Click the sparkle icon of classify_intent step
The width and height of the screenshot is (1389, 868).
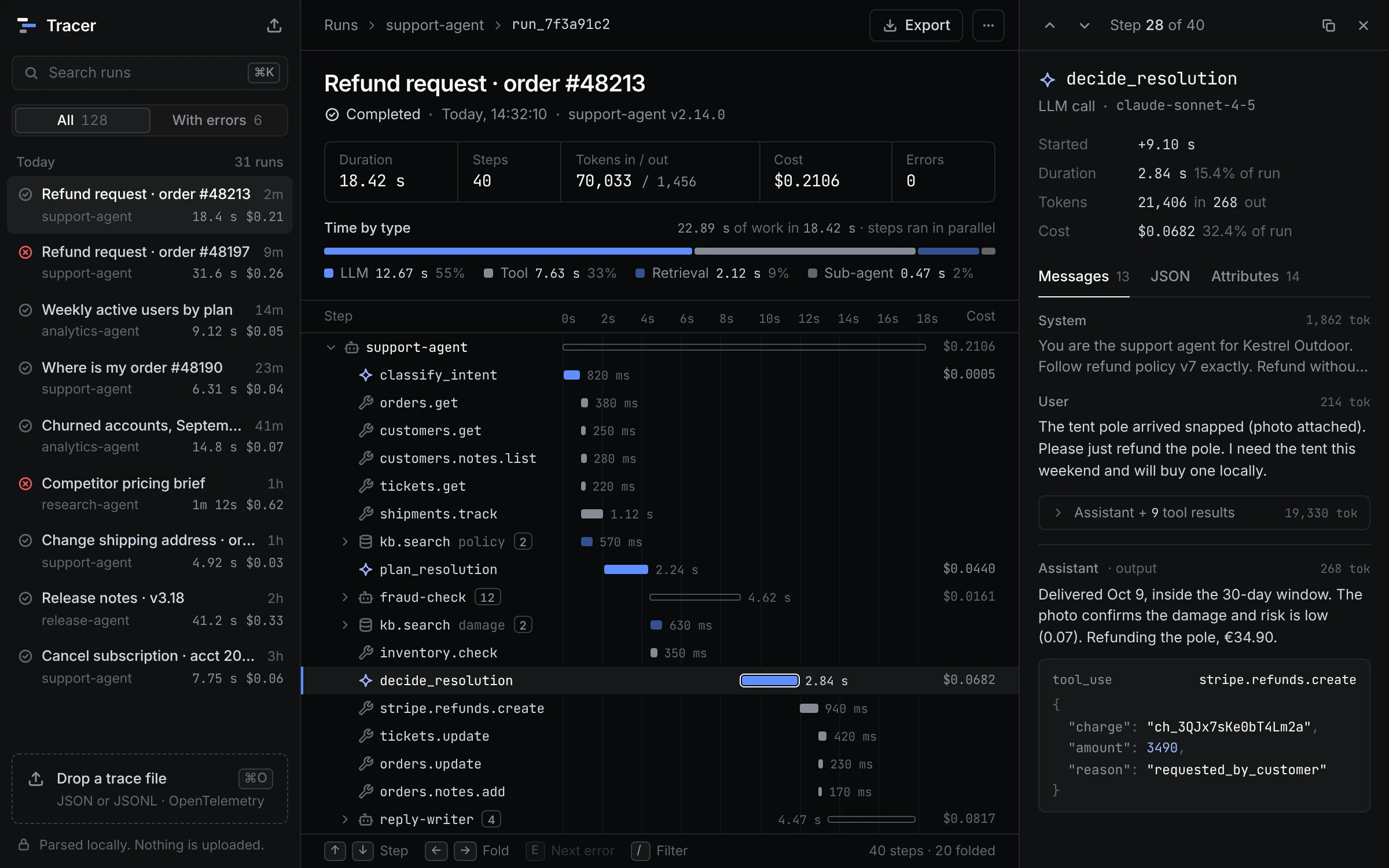pyautogui.click(x=365, y=375)
